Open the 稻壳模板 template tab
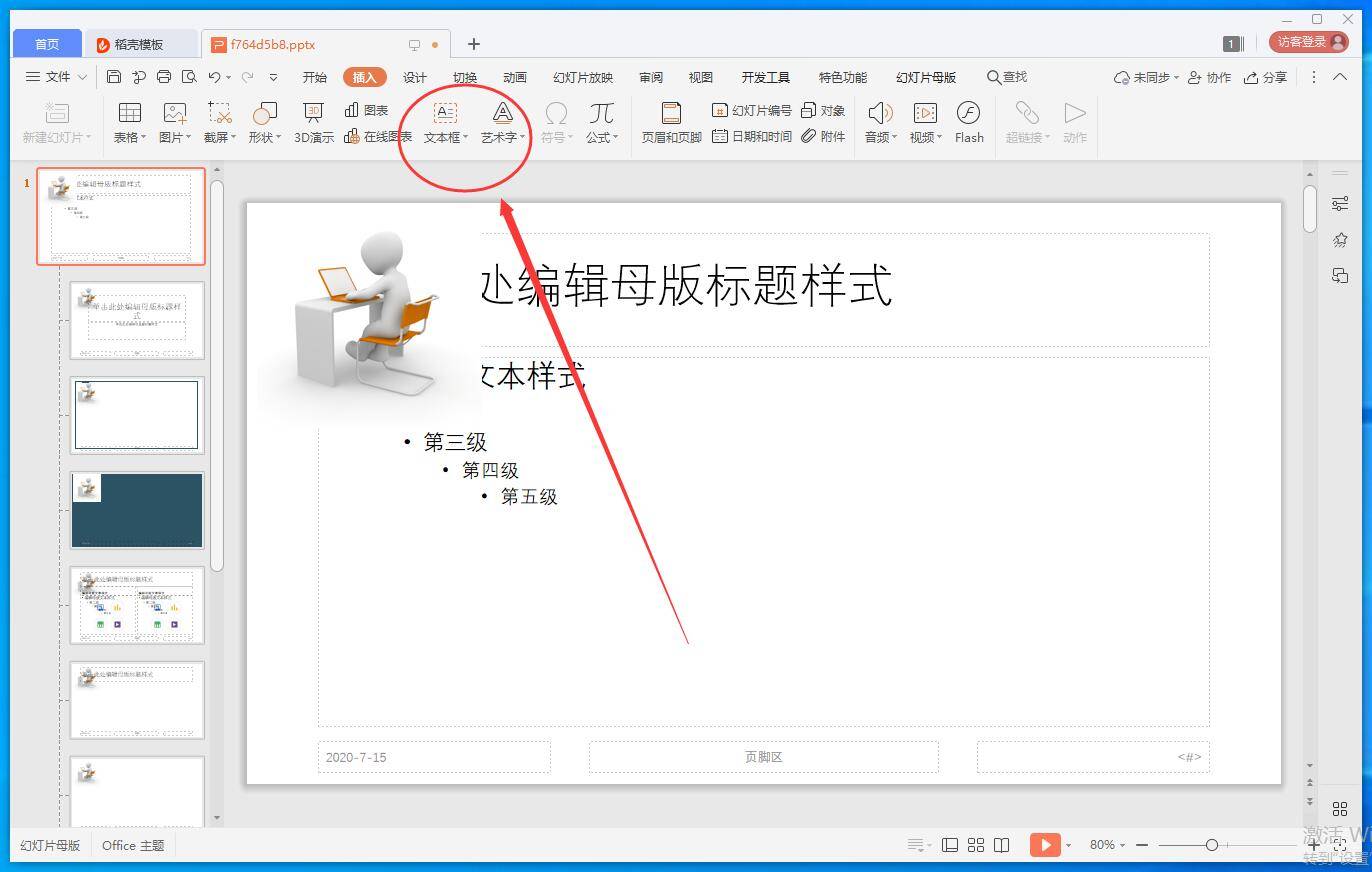1372x872 pixels. click(x=139, y=44)
